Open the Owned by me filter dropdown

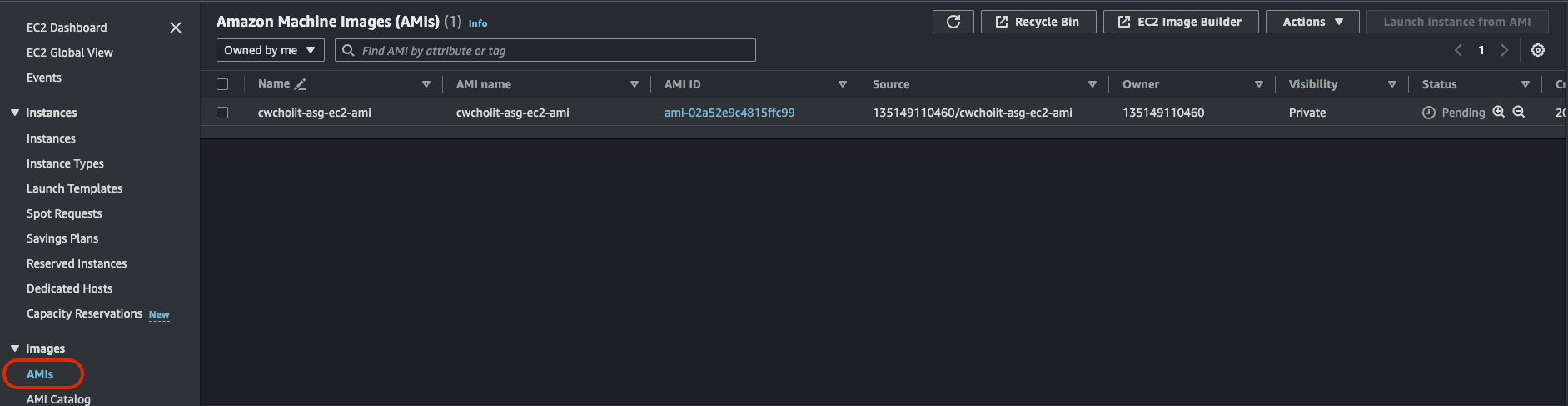271,50
